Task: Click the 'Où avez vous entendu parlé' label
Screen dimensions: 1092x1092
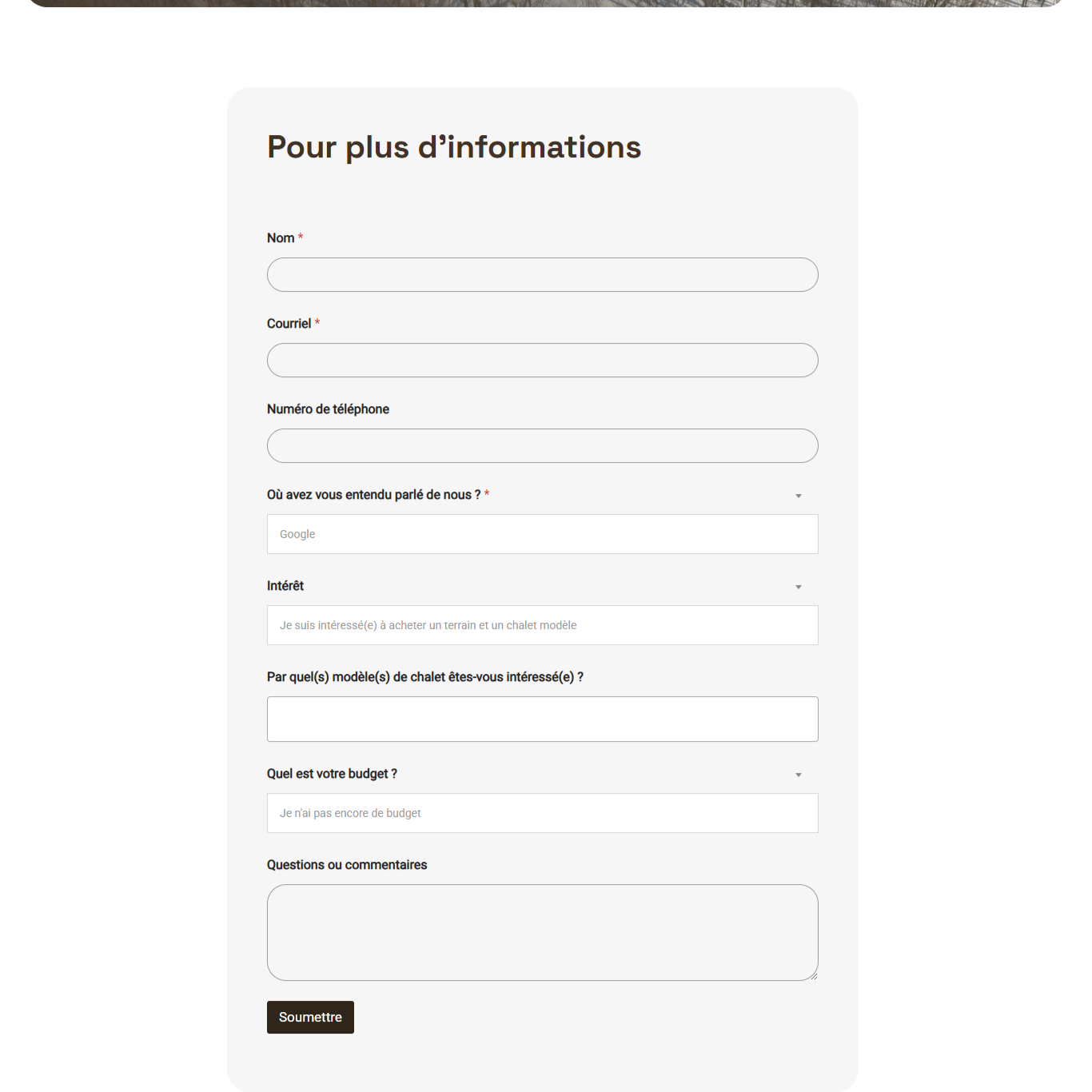Action: (x=373, y=495)
